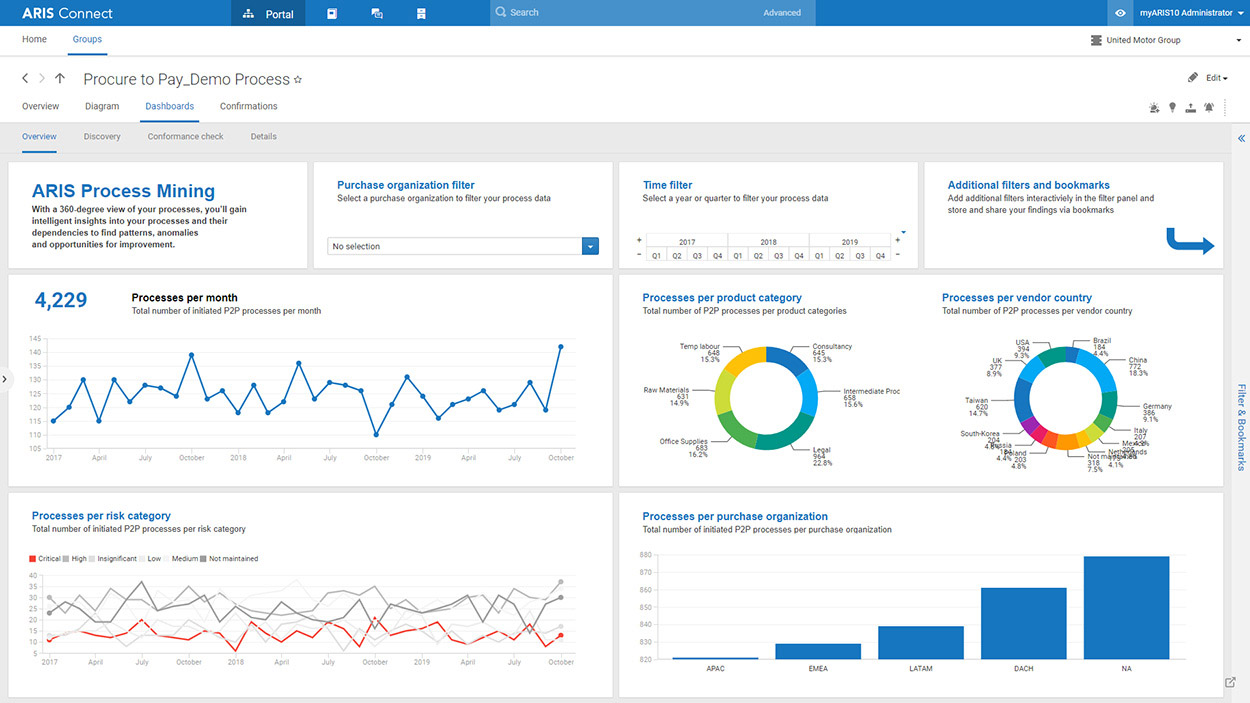Image resolution: width=1250 pixels, height=703 pixels.
Task: Open the collaboration chat icon in top bar
Action: [377, 13]
